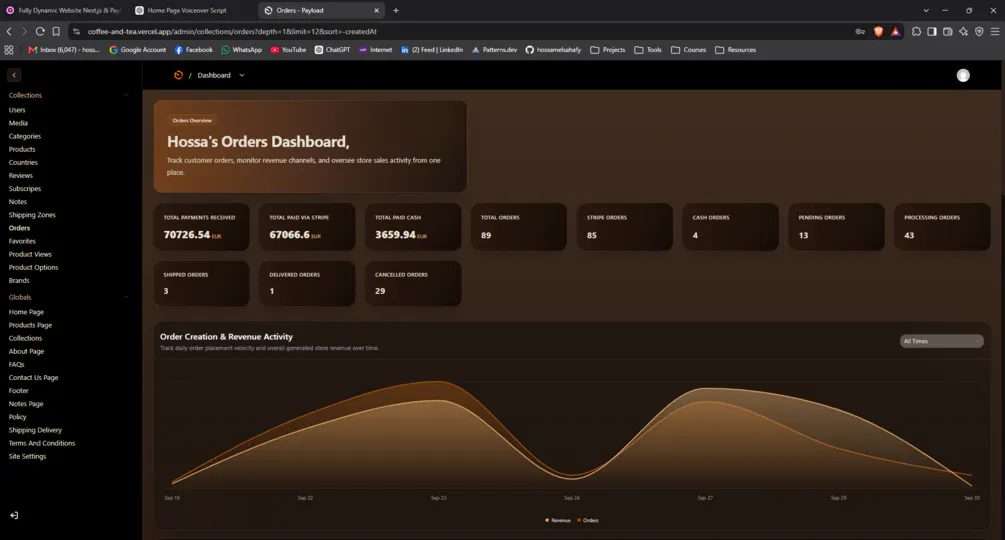The height and width of the screenshot is (540, 1005).
Task: Click the site info icon in address bar
Action: pos(76,31)
